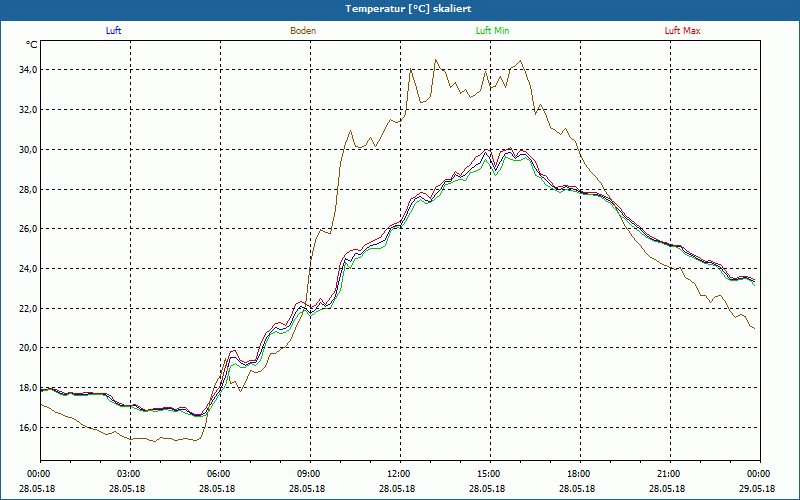Click the blue Luft legend label

(x=113, y=31)
